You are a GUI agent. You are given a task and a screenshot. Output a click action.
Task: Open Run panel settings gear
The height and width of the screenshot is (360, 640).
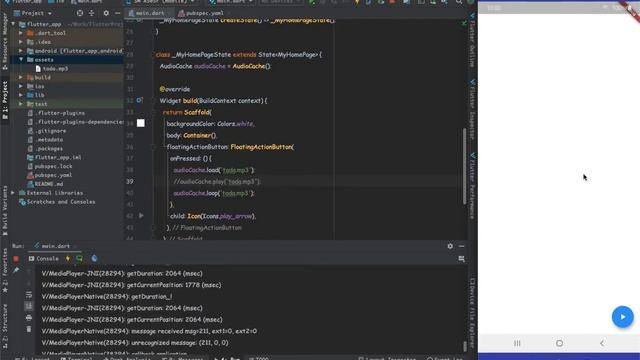pos(450,246)
